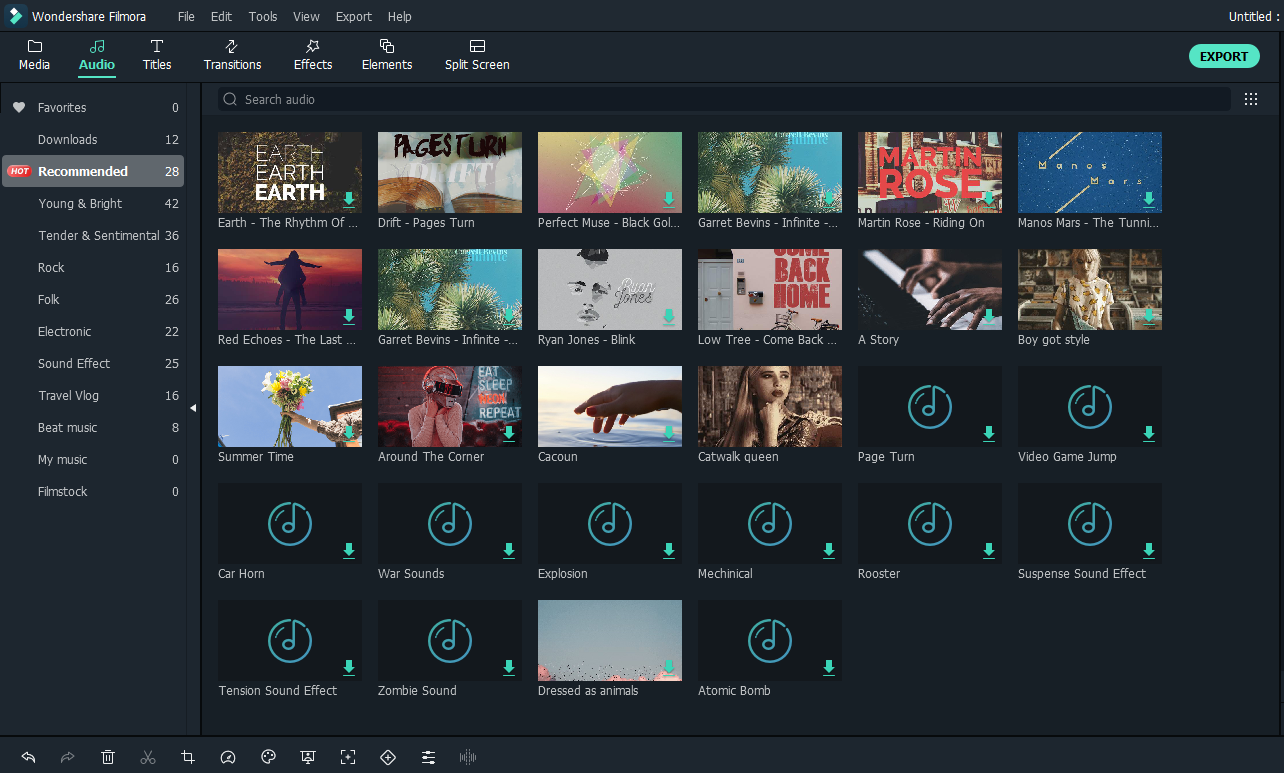
Task: Click the Favorites heart icon in sidebar
Action: coord(19,108)
